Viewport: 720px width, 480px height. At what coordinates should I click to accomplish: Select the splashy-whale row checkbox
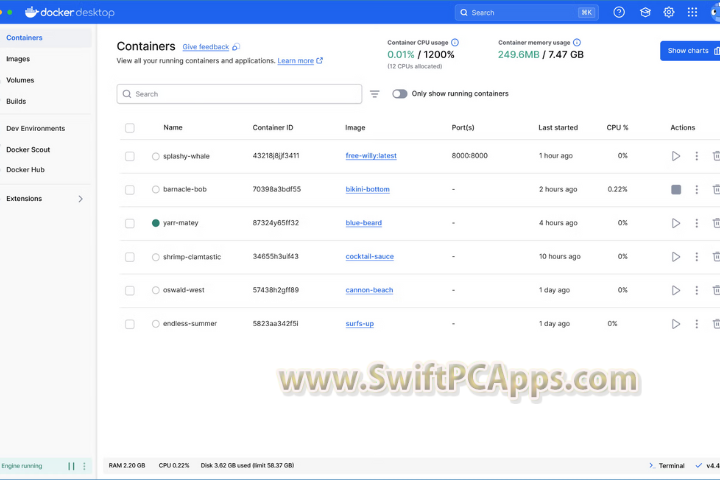[130, 157]
